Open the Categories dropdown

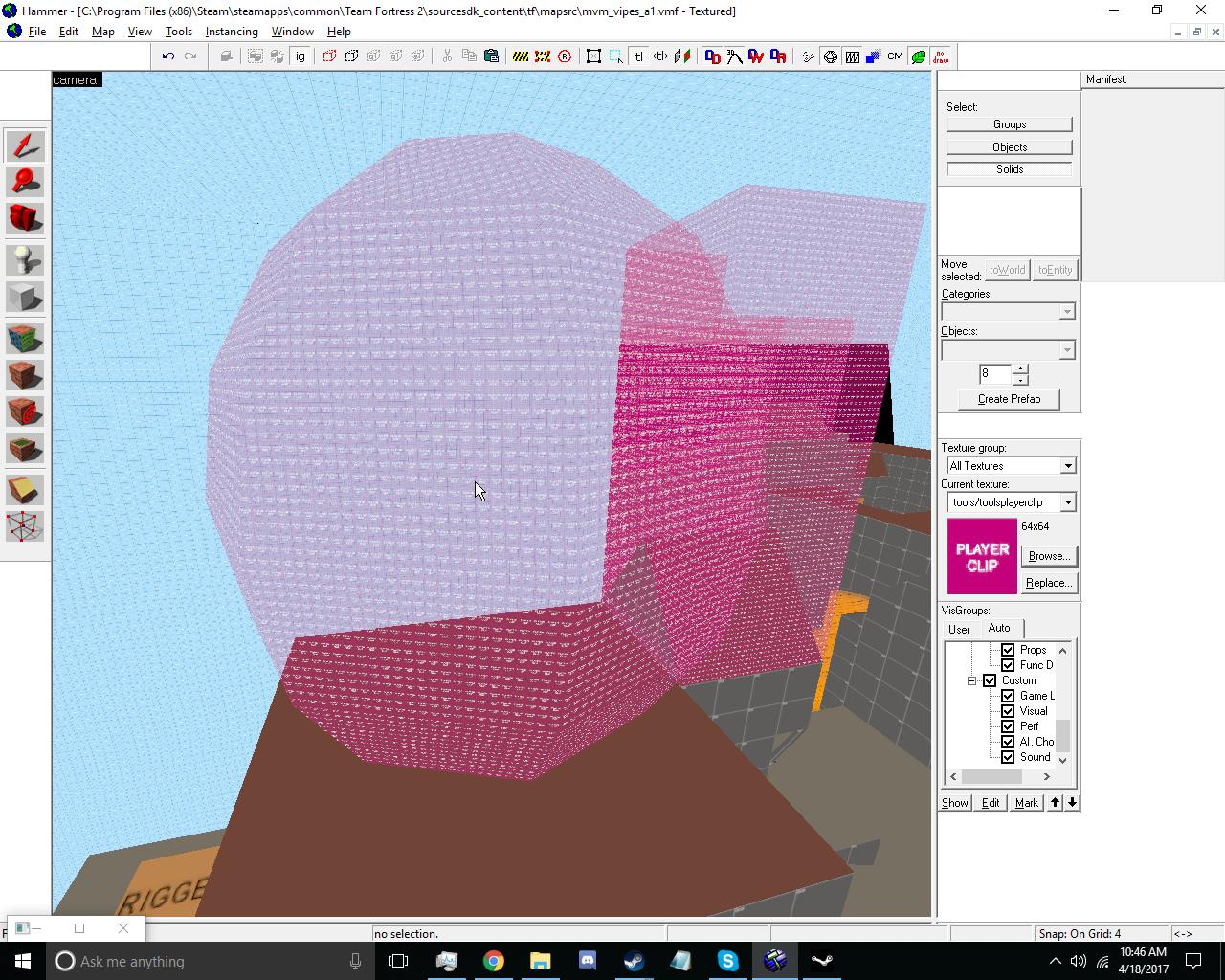point(1066,312)
